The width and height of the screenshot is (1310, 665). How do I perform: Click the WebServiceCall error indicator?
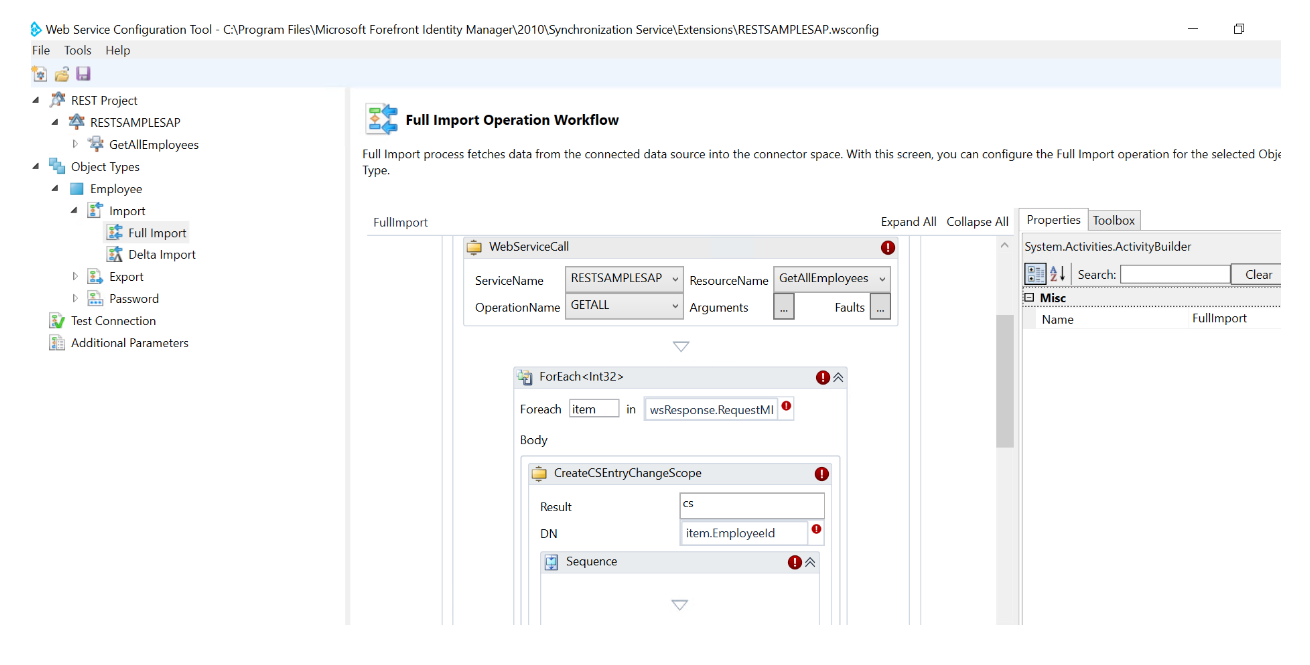coord(888,247)
